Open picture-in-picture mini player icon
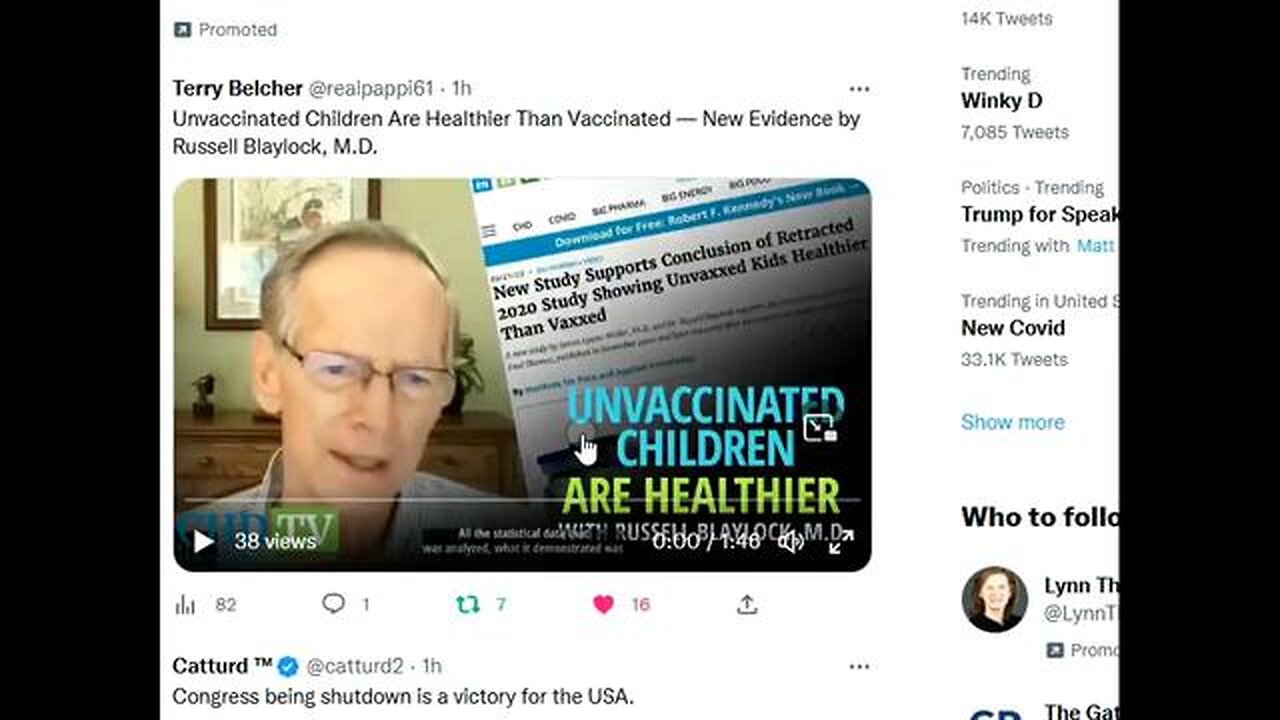 click(x=820, y=428)
